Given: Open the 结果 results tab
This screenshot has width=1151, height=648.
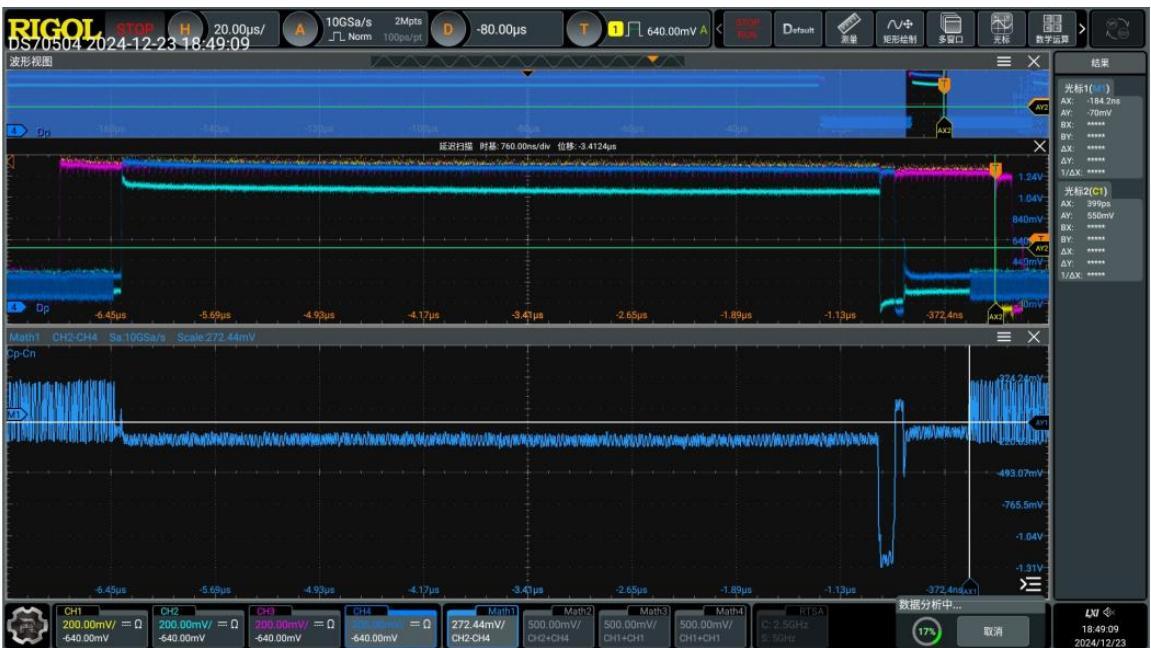Looking at the screenshot, I should 1100,63.
